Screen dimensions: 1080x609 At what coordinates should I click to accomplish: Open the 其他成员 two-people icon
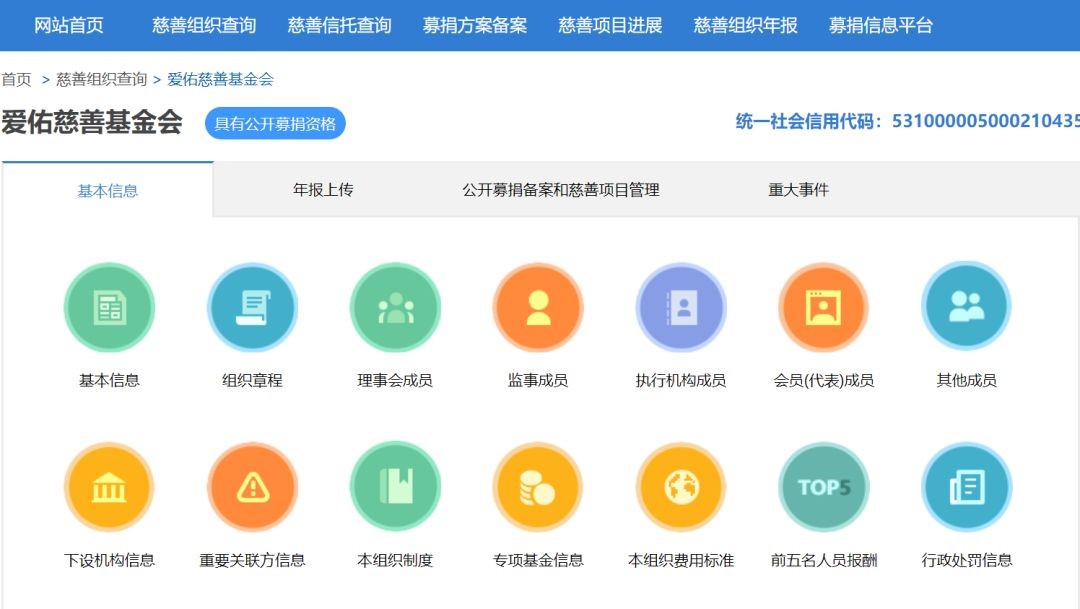pyautogui.click(x=966, y=306)
